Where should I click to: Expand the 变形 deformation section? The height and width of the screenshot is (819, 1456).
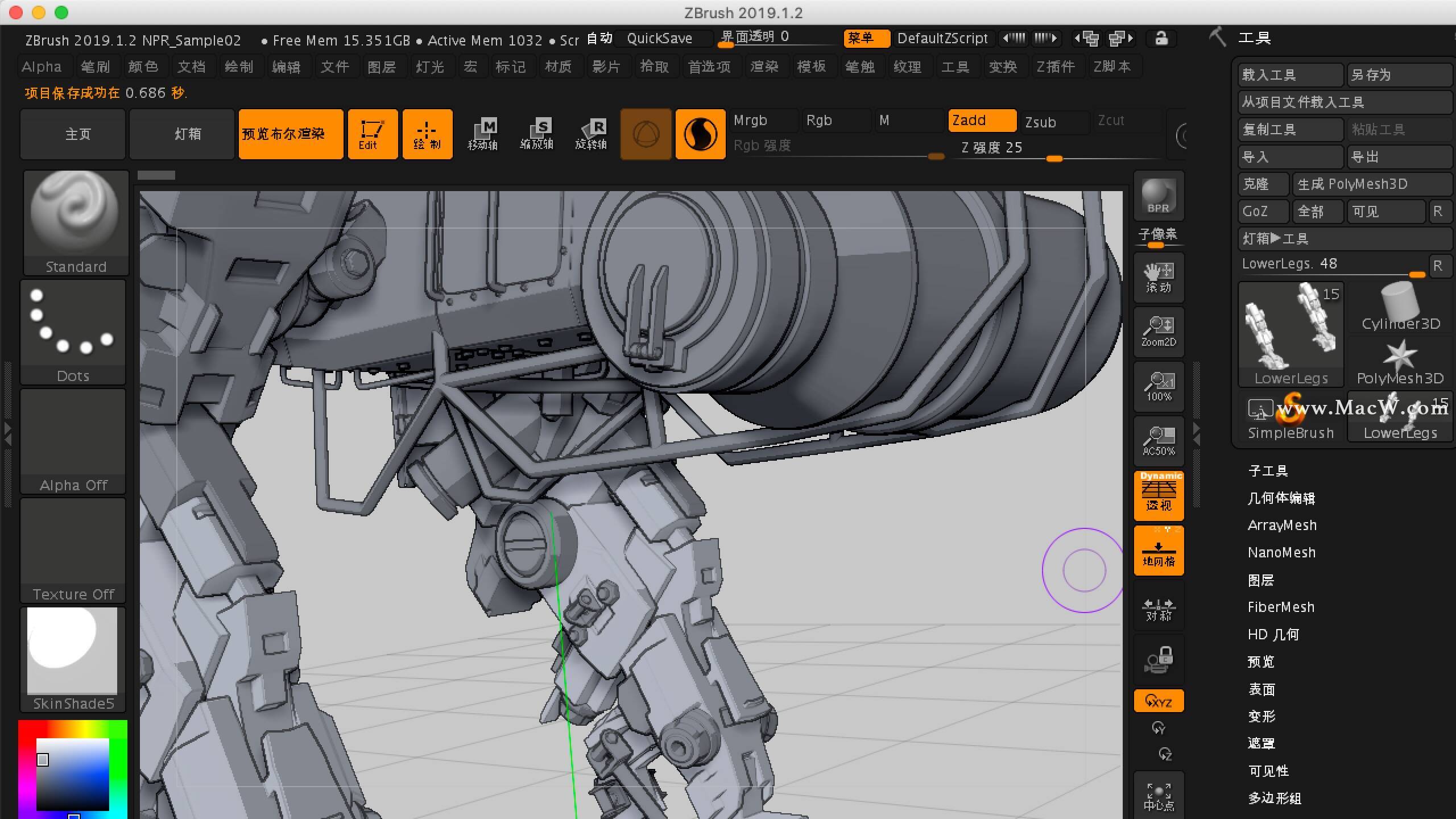[1261, 717]
